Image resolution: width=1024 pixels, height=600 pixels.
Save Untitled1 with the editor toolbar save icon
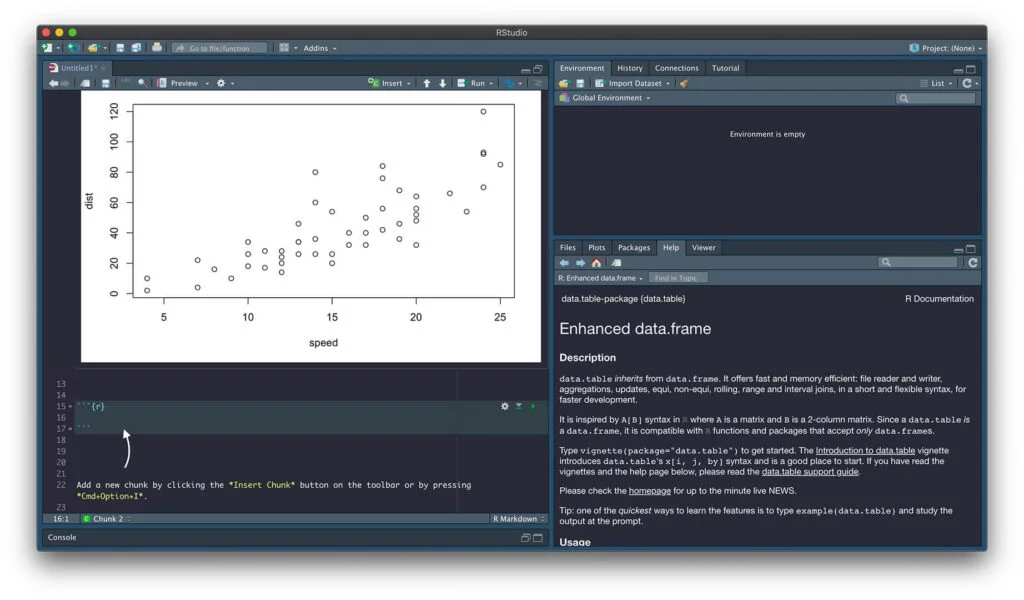point(106,84)
